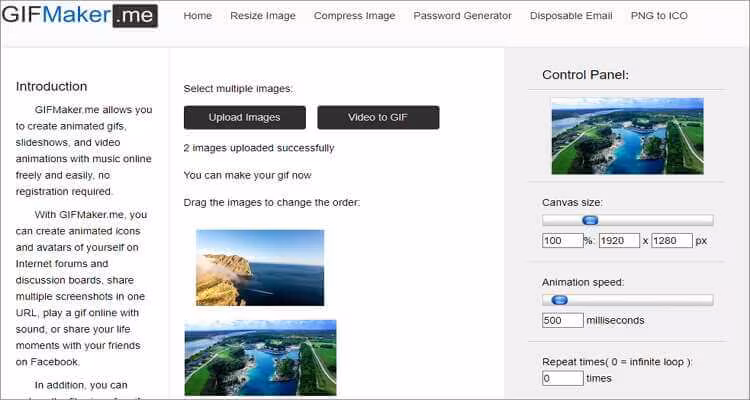Open the Compress Image link
The width and height of the screenshot is (750, 400).
[354, 16]
